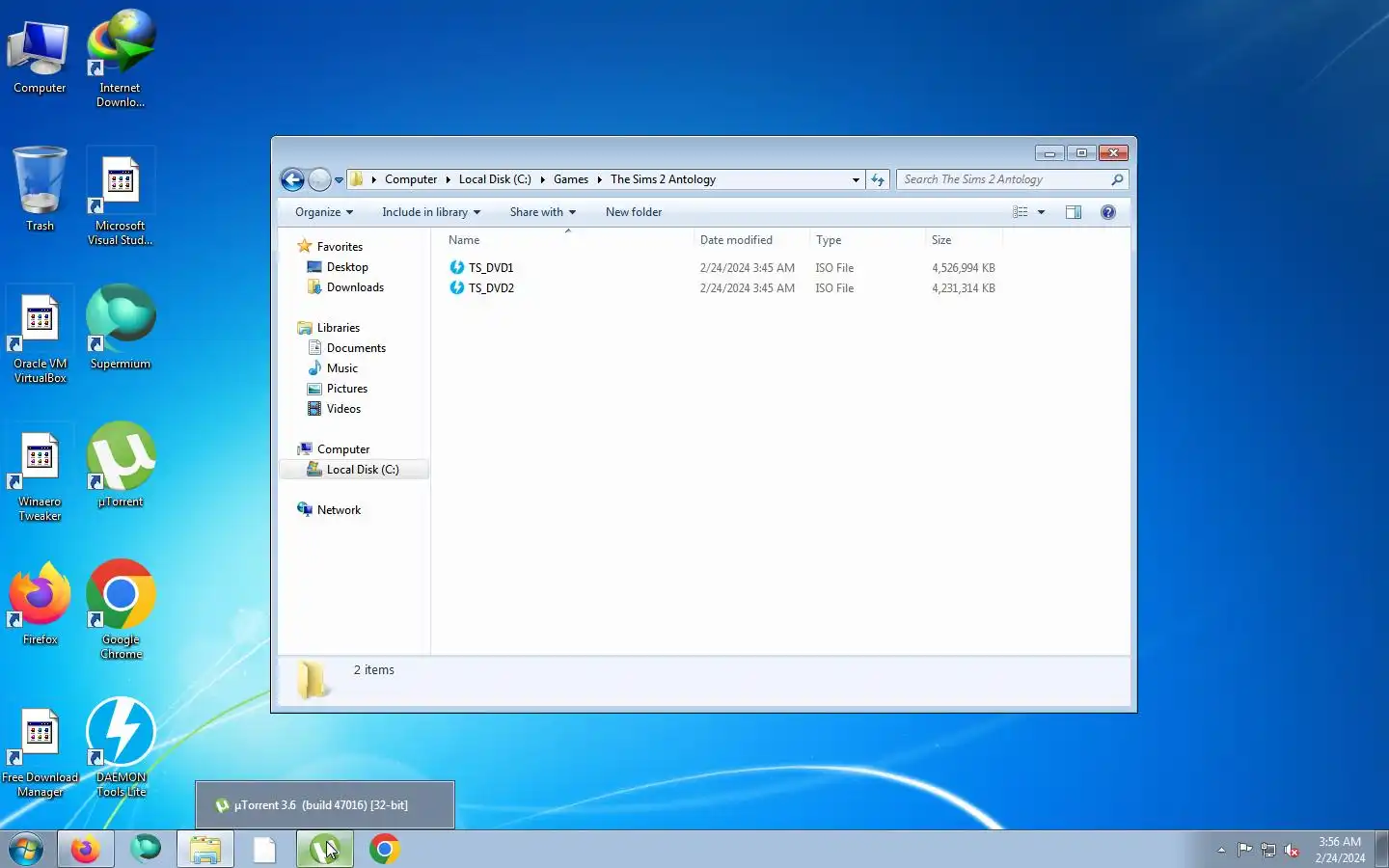Select Winaero Tweaker desktop shortcut
The width and height of the screenshot is (1389, 868).
coord(40,474)
